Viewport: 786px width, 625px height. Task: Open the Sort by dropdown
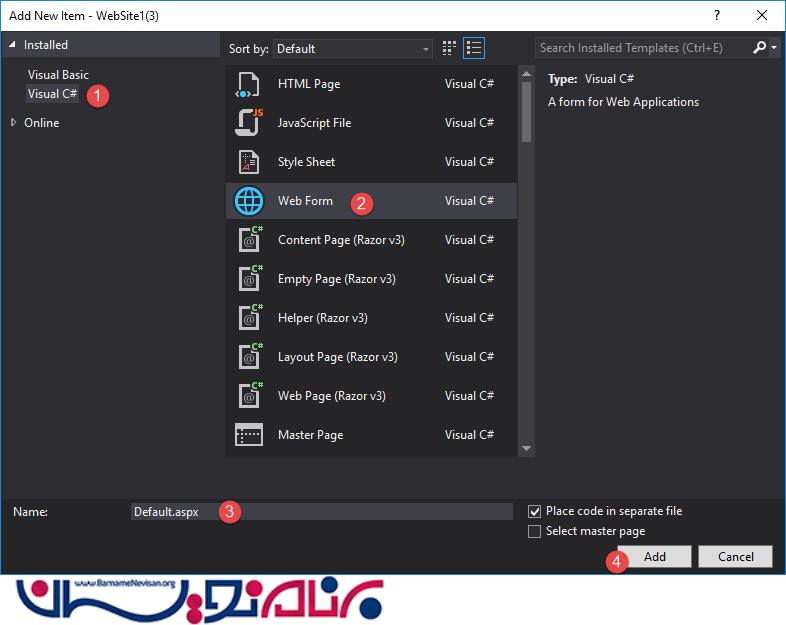(354, 48)
